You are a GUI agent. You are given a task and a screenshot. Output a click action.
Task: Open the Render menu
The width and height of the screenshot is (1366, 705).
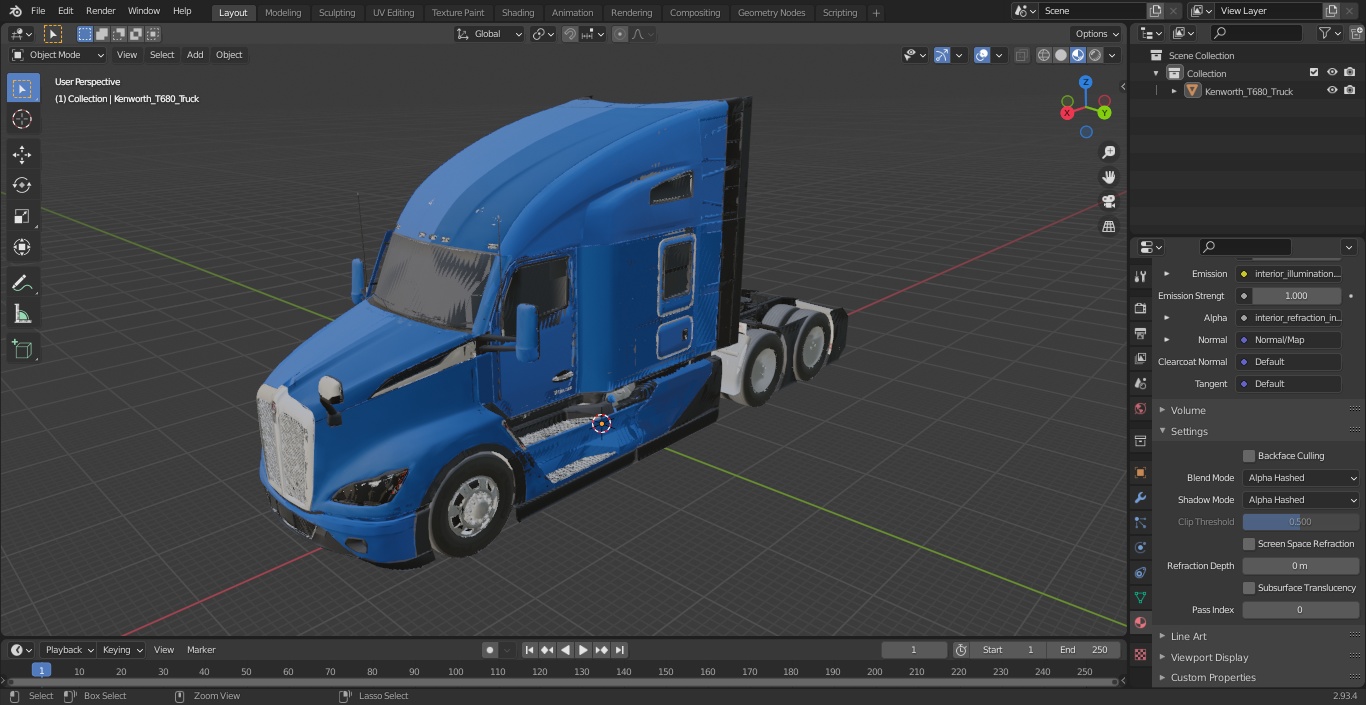tap(100, 11)
